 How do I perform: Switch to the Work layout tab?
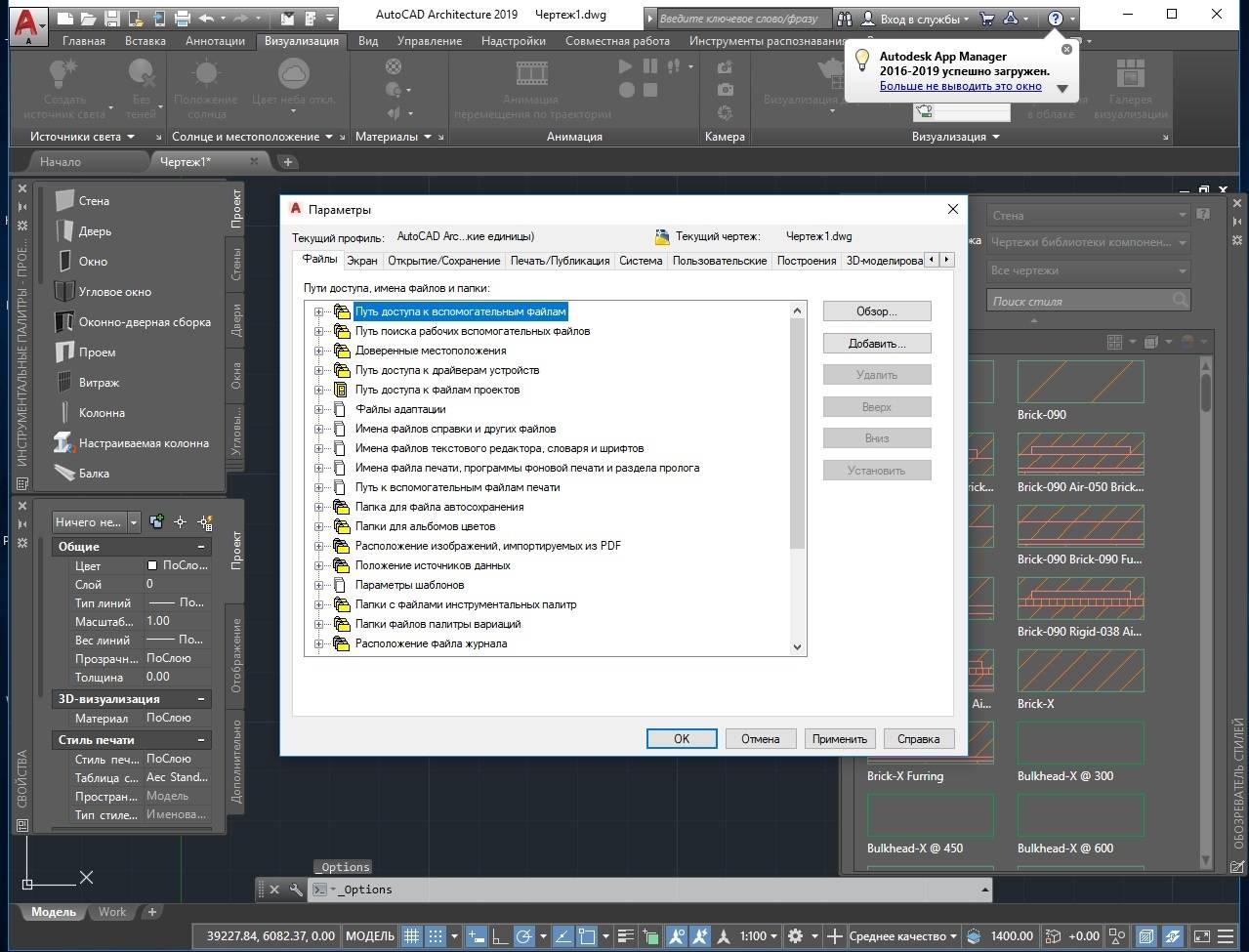(x=112, y=912)
